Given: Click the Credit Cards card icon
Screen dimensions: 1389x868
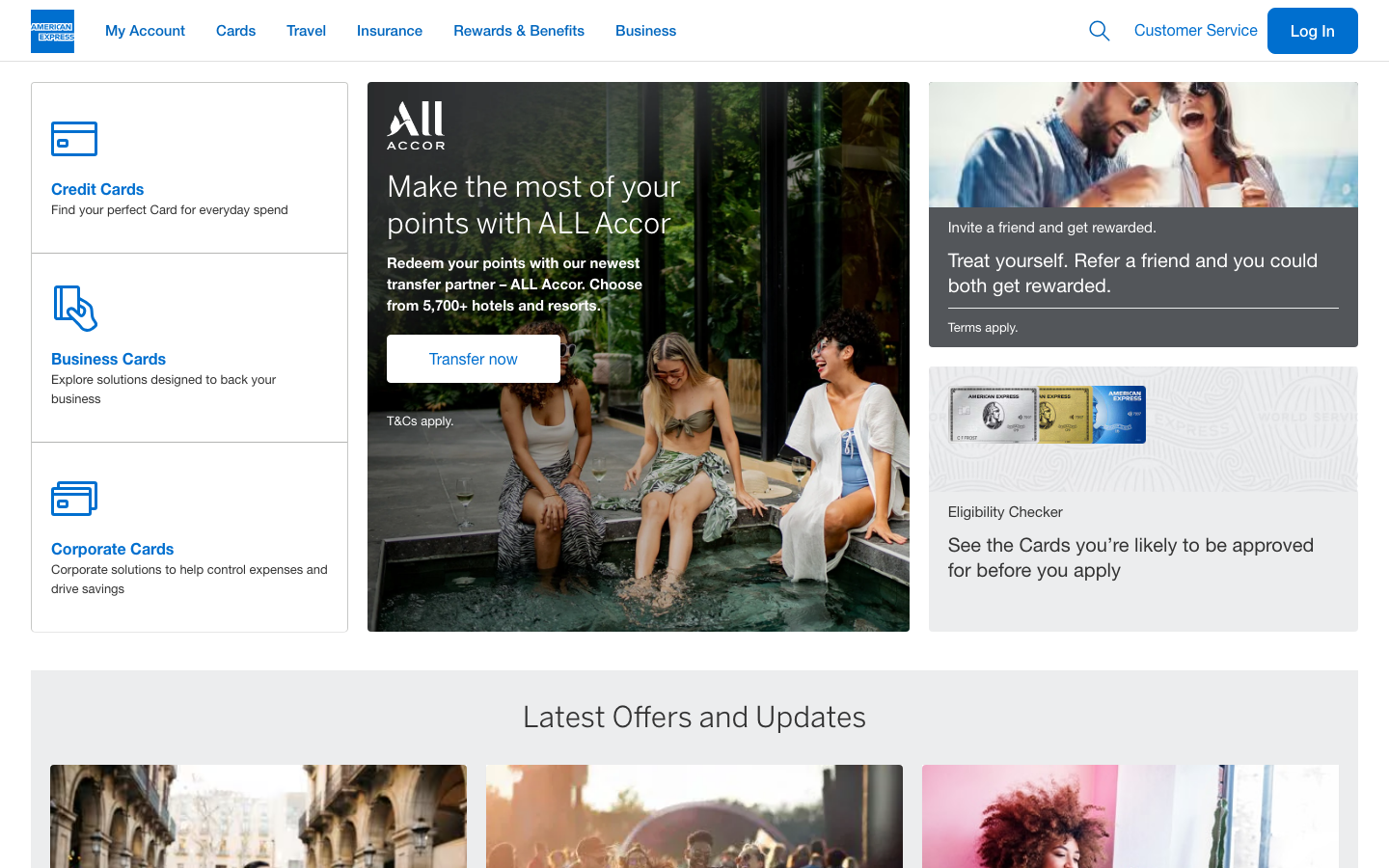Looking at the screenshot, I should (x=74, y=139).
